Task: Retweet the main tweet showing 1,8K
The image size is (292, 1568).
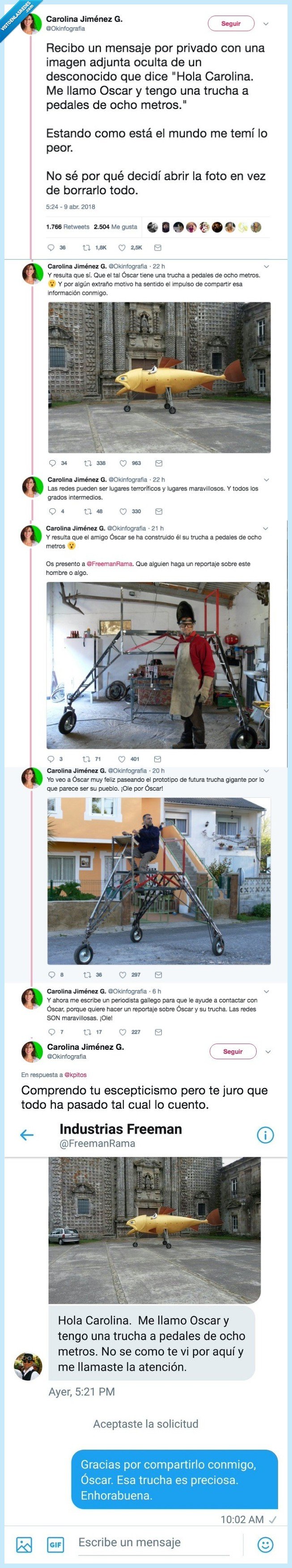Action: click(x=94, y=248)
